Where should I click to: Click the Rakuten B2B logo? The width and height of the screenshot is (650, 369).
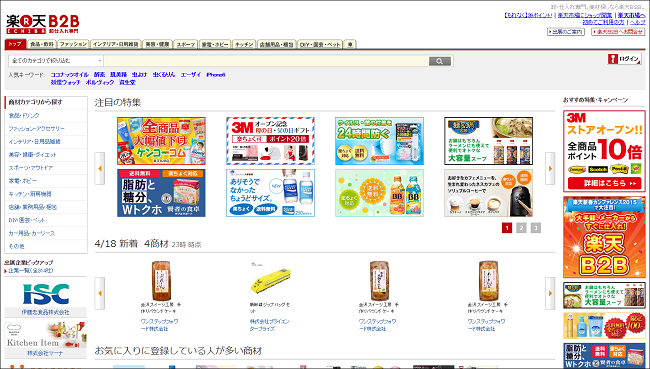(x=43, y=24)
